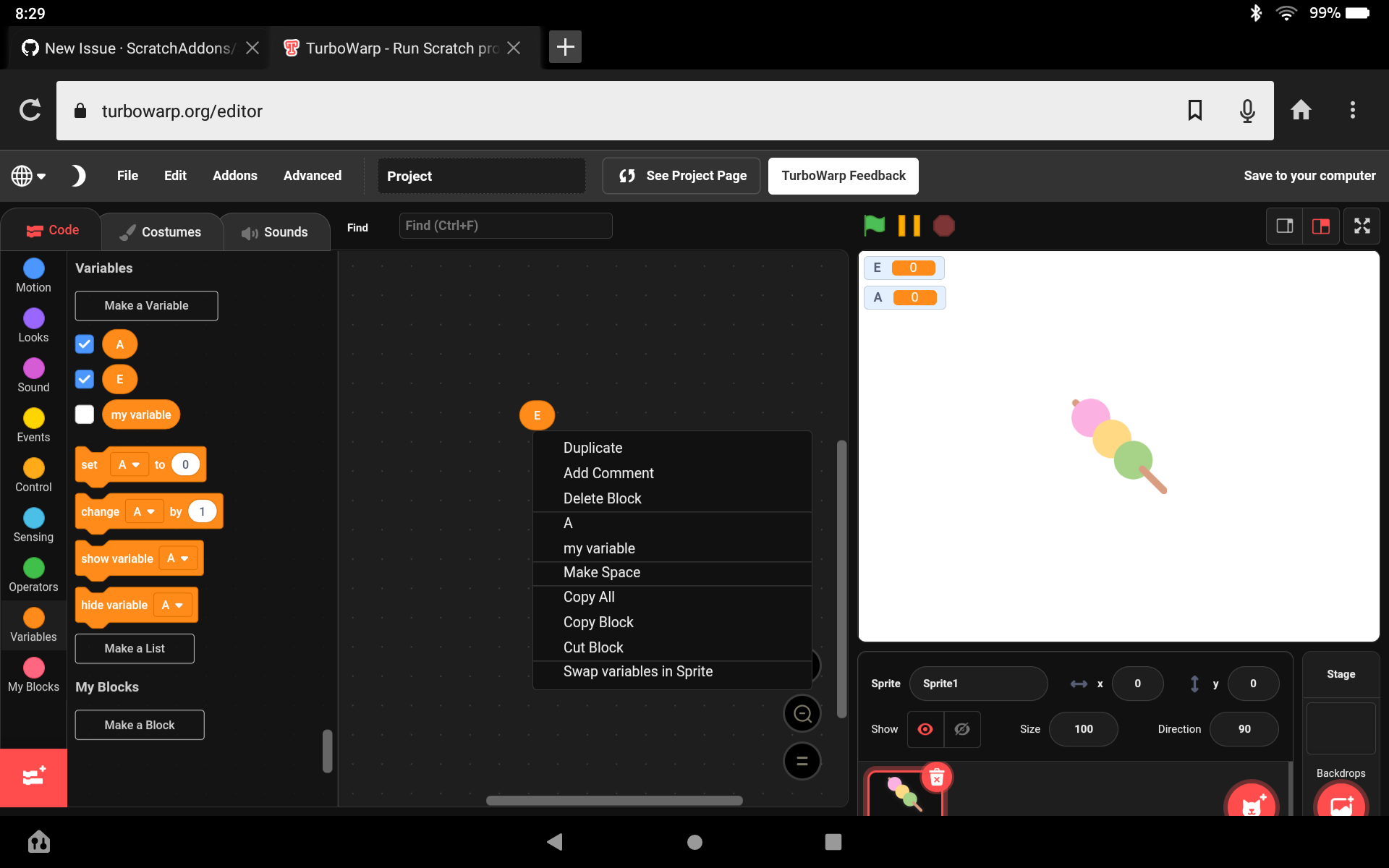Open variable dropdown in hide variable block
Screen dimensions: 1389x868
coord(173,605)
